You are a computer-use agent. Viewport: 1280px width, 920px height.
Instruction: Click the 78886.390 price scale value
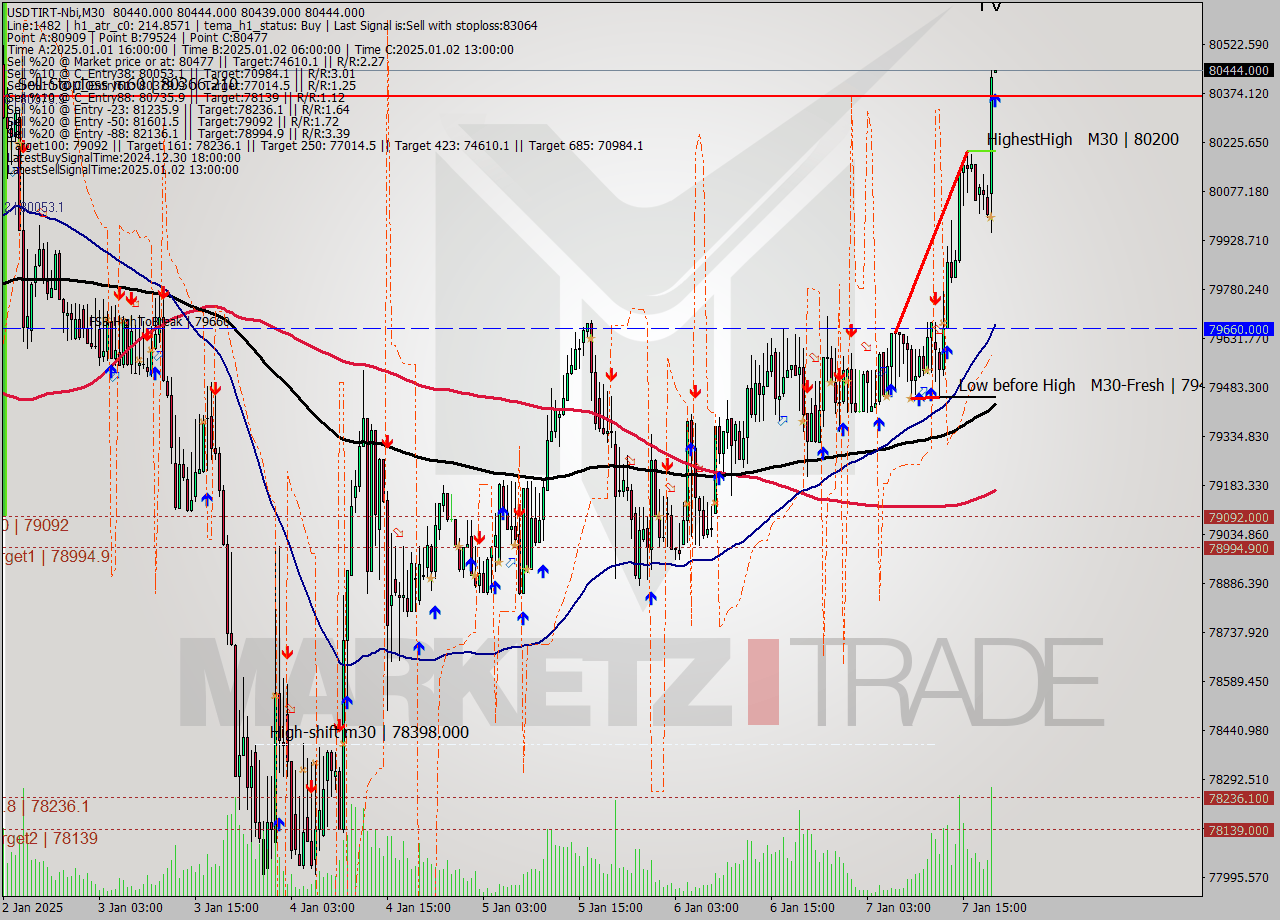coord(1238,584)
